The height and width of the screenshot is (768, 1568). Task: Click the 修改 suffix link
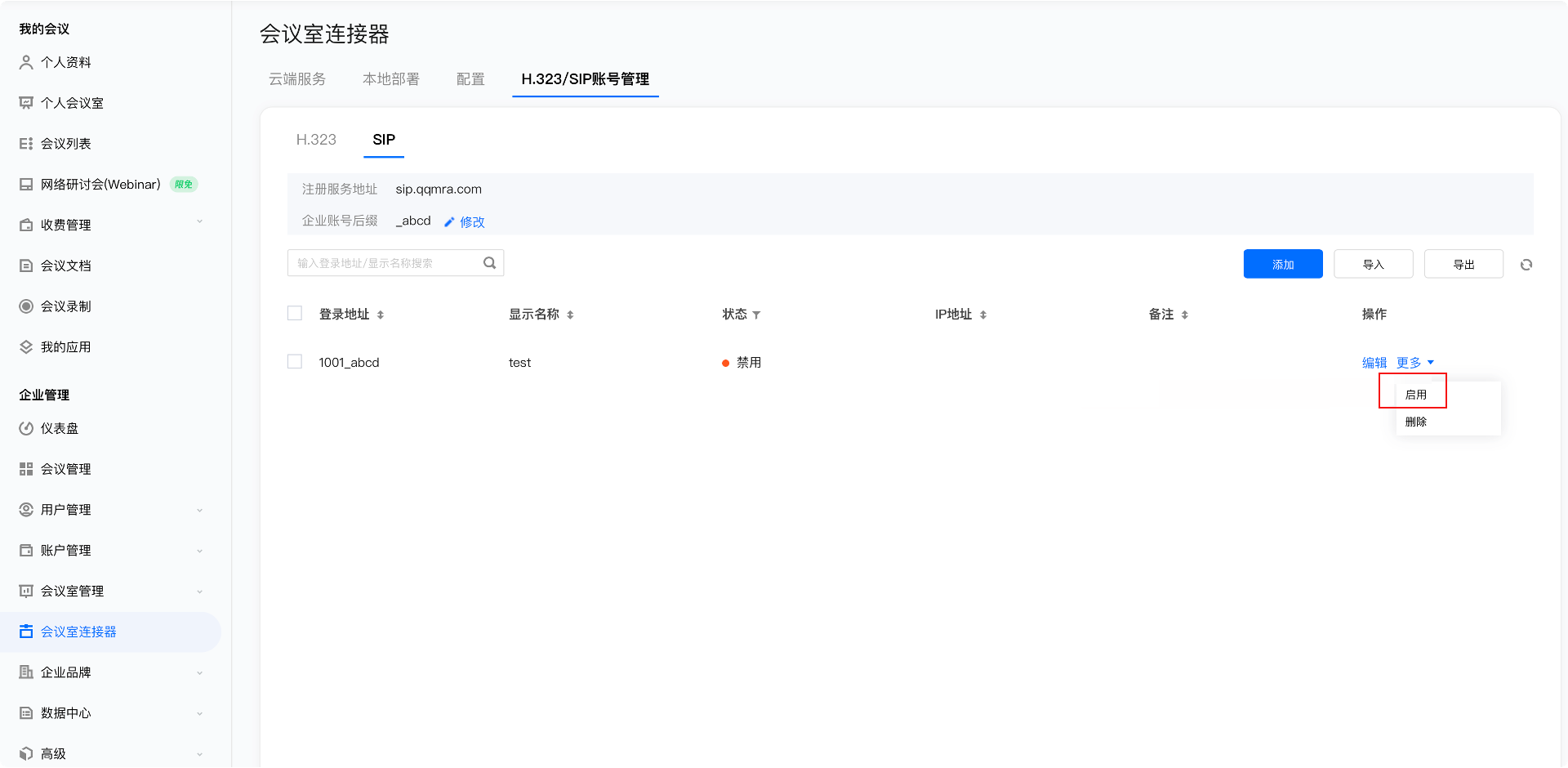(x=472, y=222)
